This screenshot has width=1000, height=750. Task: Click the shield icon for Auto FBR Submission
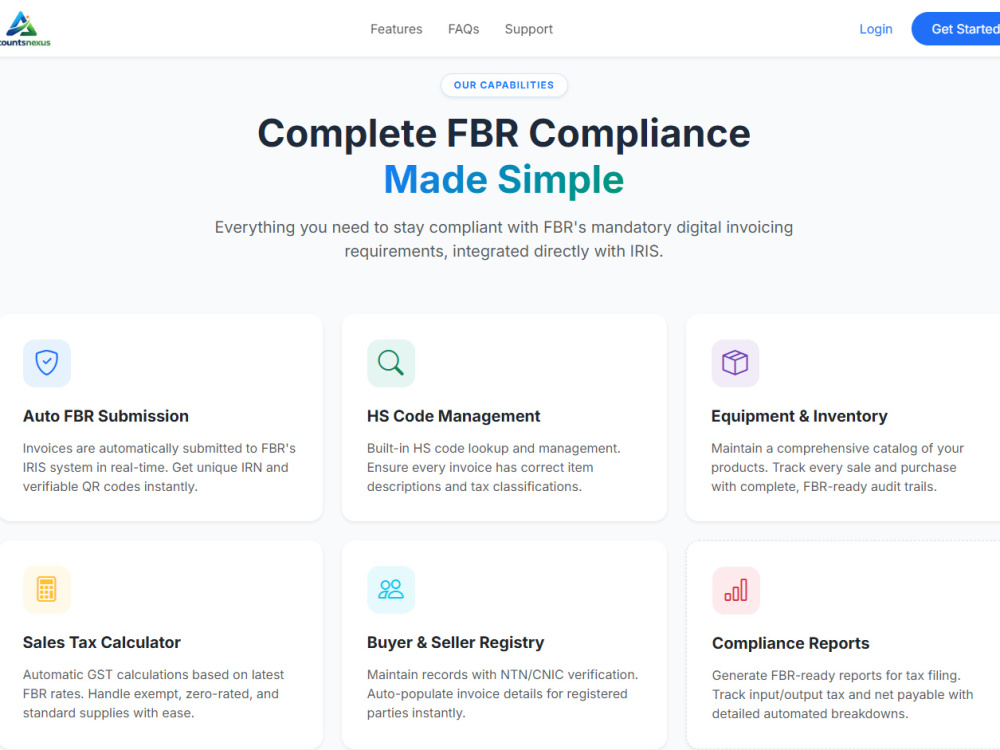47,363
